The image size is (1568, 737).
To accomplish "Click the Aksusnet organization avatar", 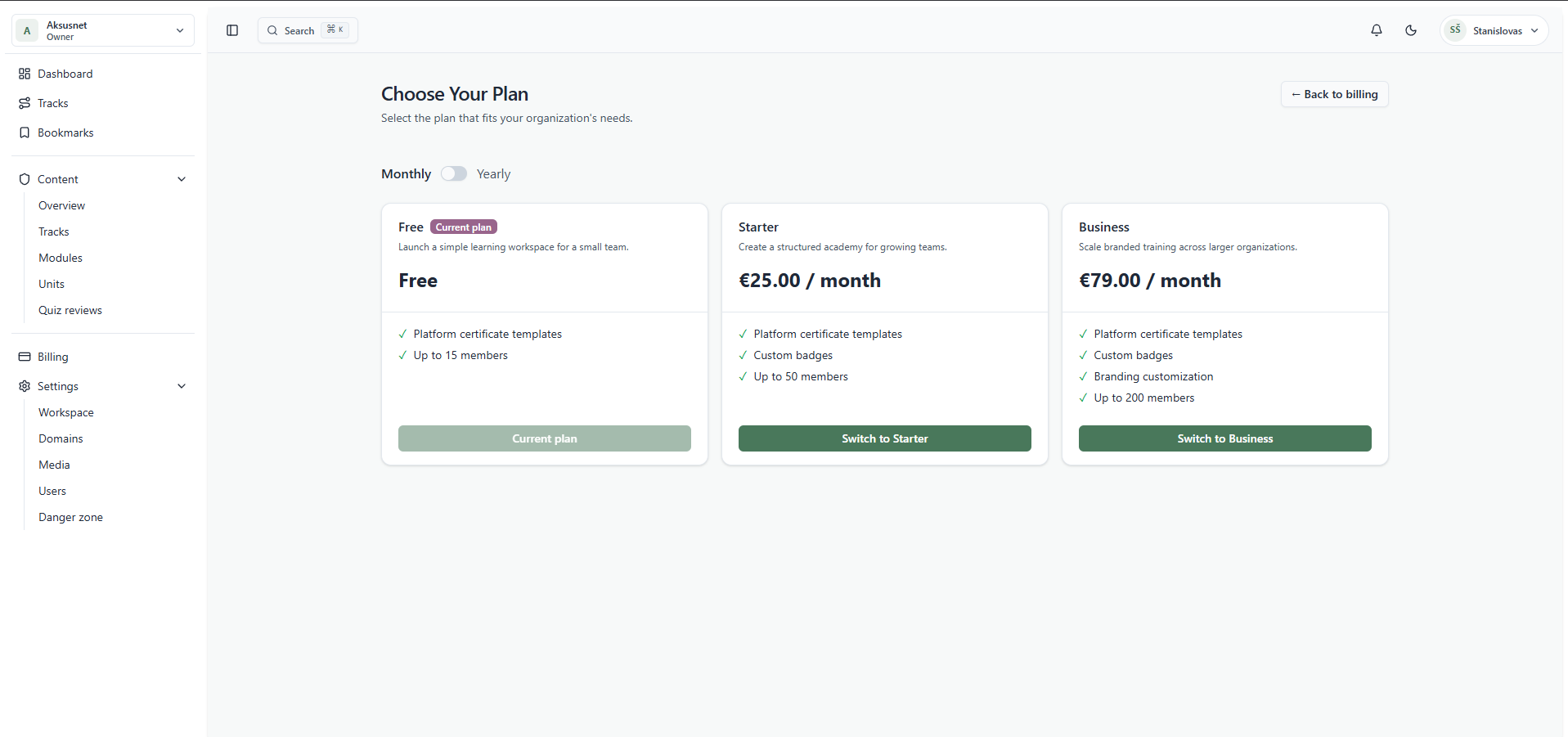I will (27, 30).
